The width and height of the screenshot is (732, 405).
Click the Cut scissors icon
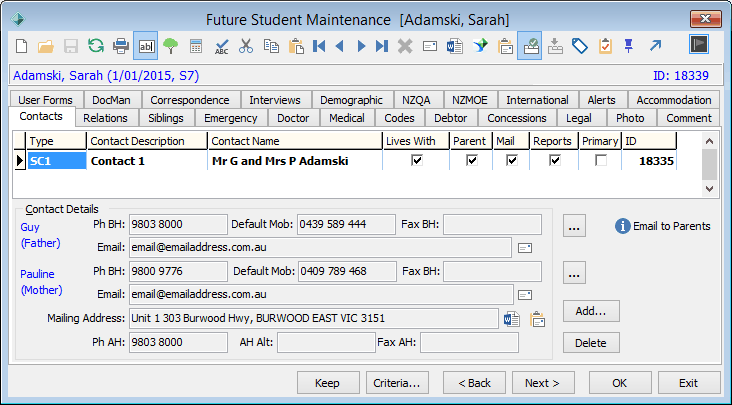(246, 46)
